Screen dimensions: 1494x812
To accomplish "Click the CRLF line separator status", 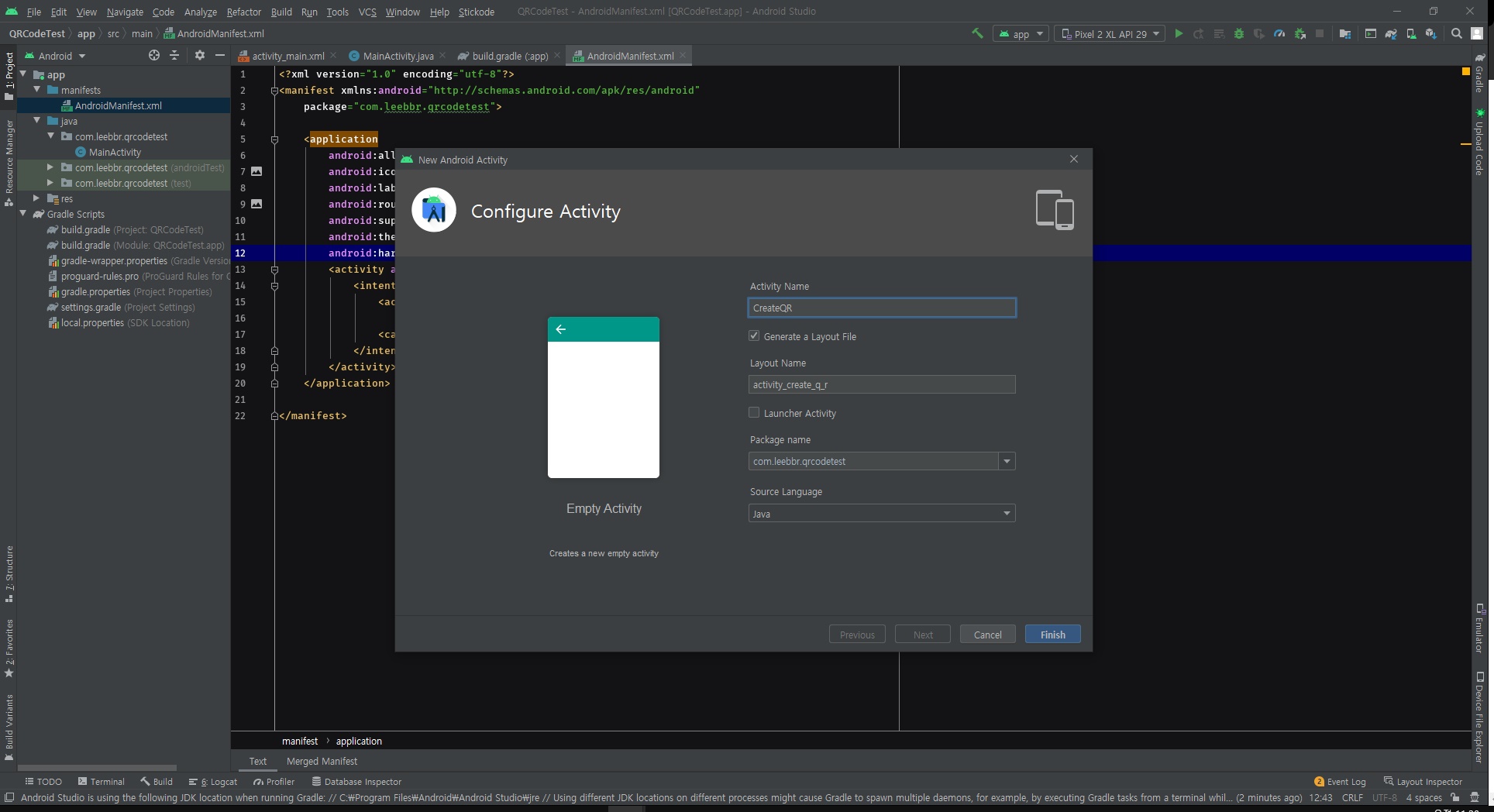I will [1352, 797].
